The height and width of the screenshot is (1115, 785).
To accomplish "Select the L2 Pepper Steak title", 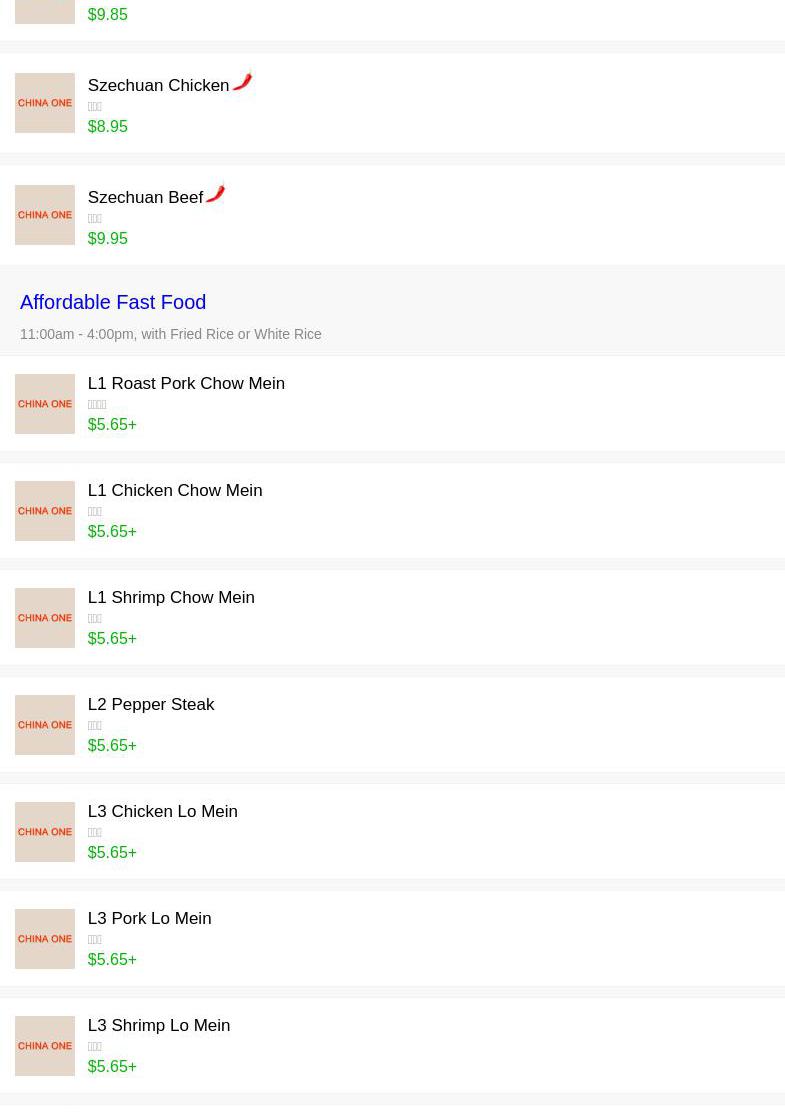I will (151, 705).
